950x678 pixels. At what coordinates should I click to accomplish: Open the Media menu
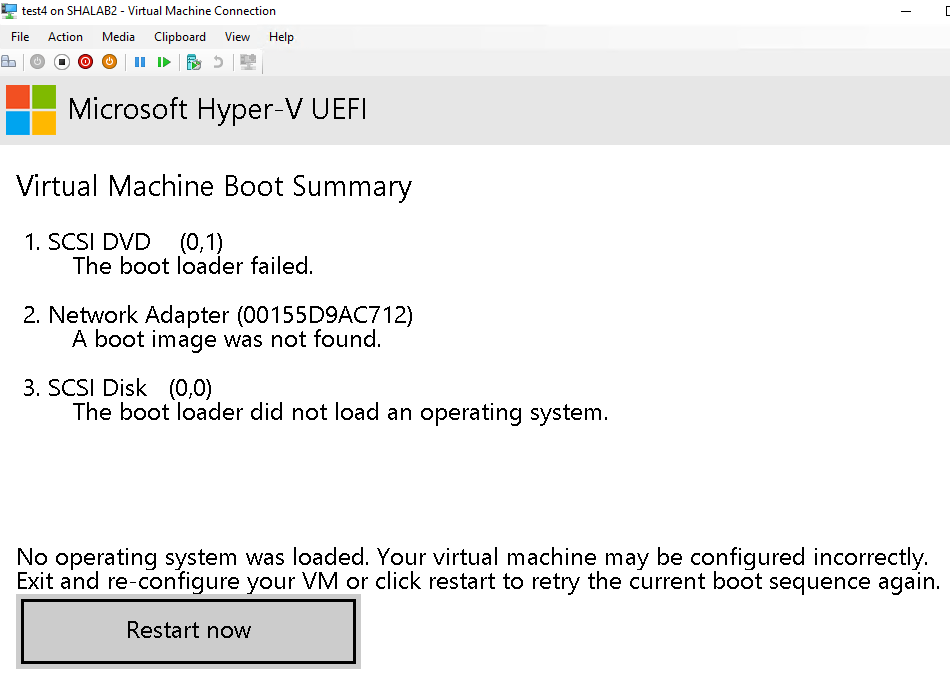coord(118,37)
